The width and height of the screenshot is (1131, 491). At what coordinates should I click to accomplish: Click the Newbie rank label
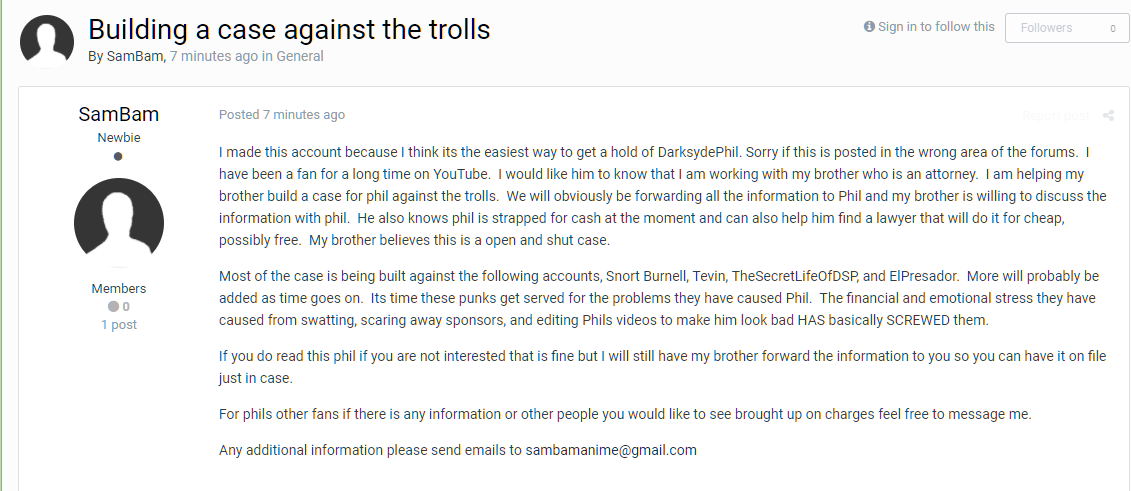(119, 138)
